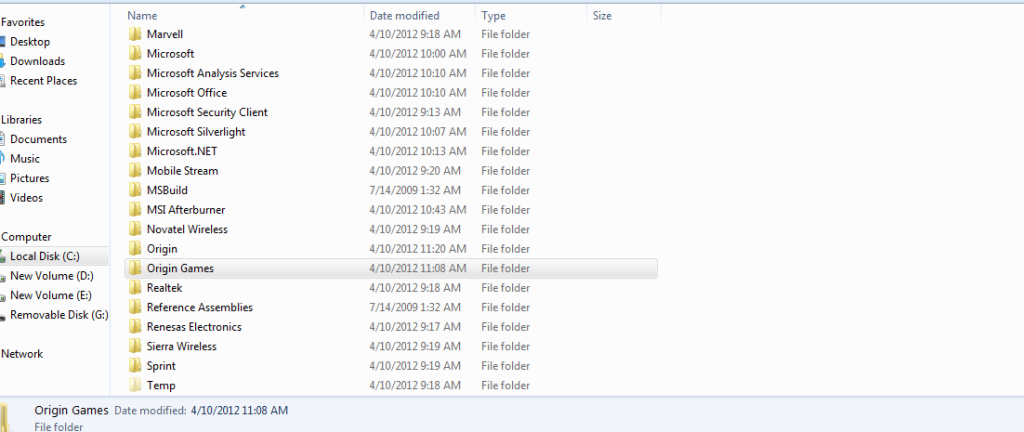1024x432 pixels.
Task: Select Microsoft Analysis Services folder name
Action: coord(213,73)
